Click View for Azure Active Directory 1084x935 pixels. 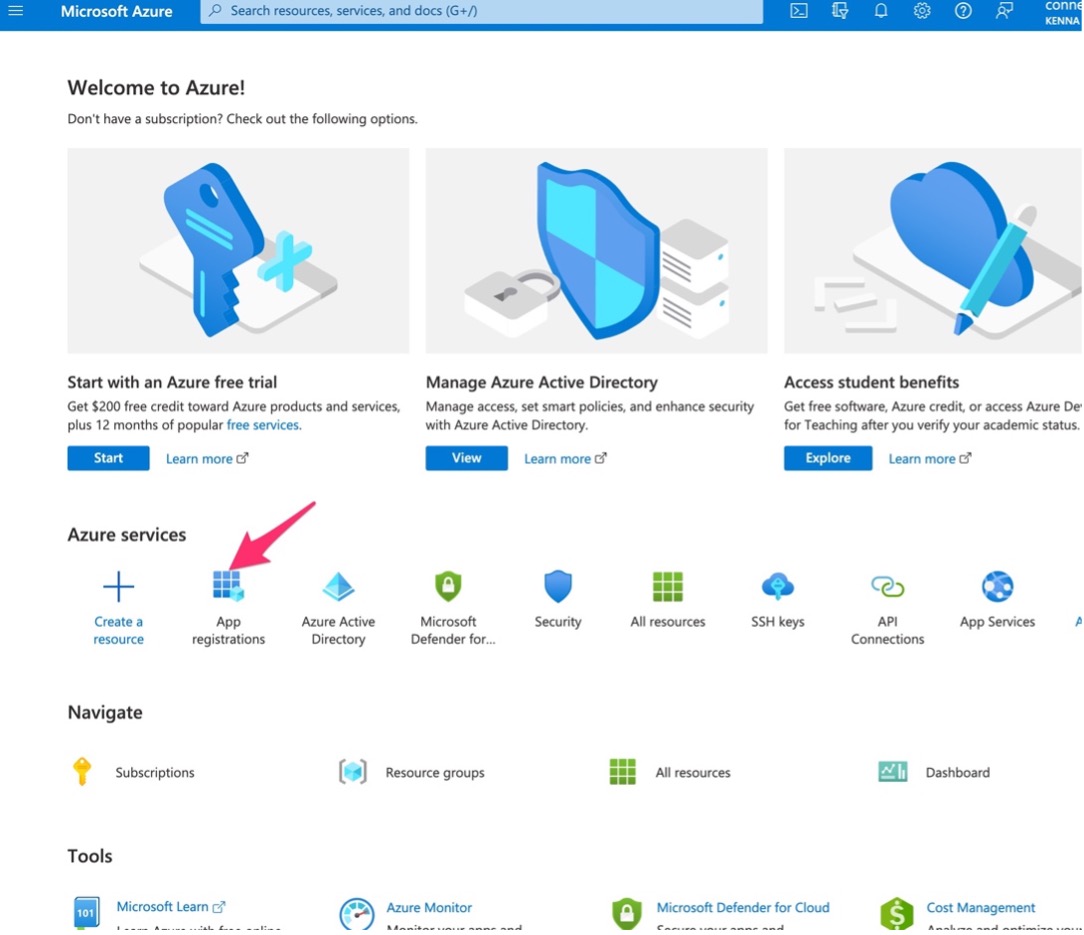point(467,458)
